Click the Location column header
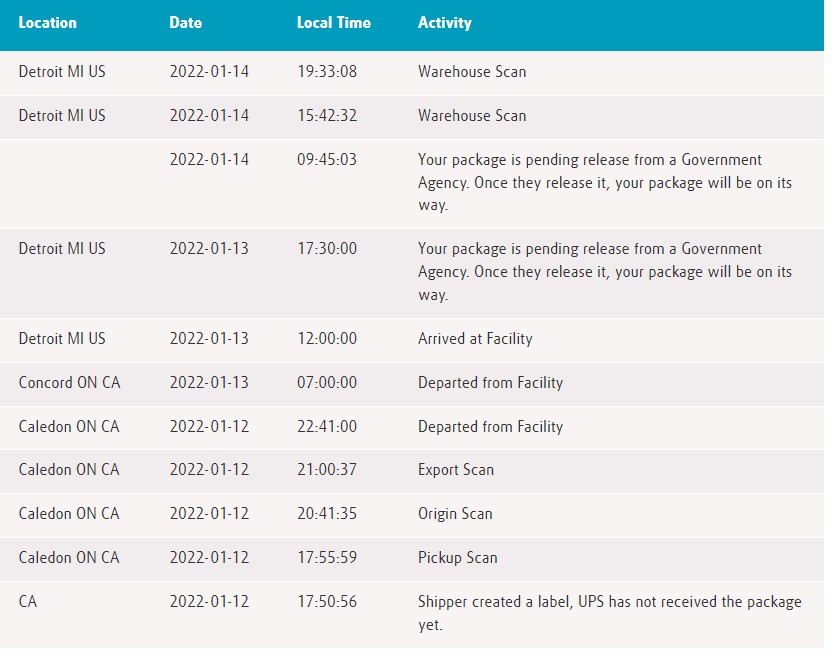Screen dimensions: 838x658 [x=48, y=22]
